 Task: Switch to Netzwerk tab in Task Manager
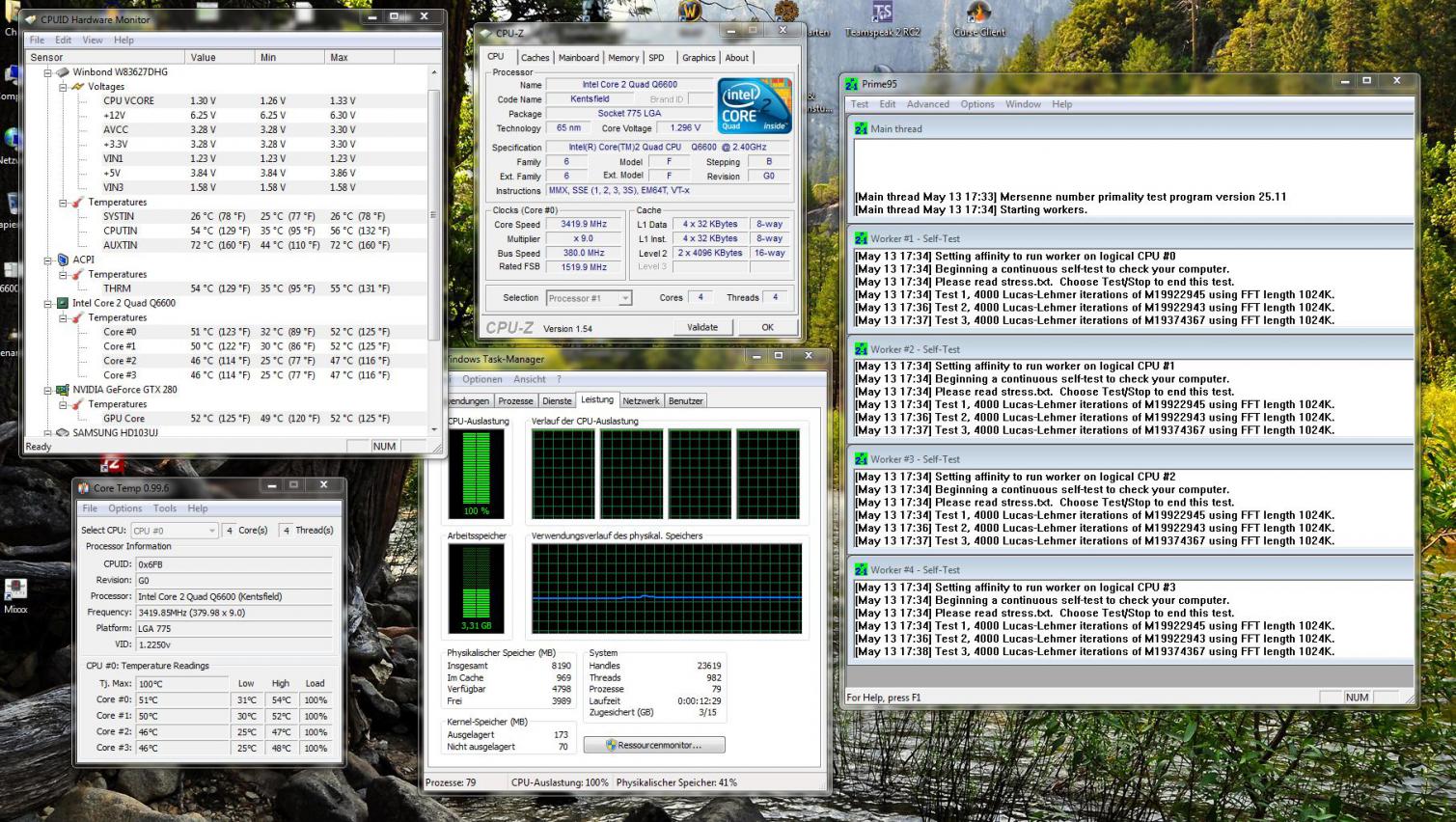pos(641,401)
